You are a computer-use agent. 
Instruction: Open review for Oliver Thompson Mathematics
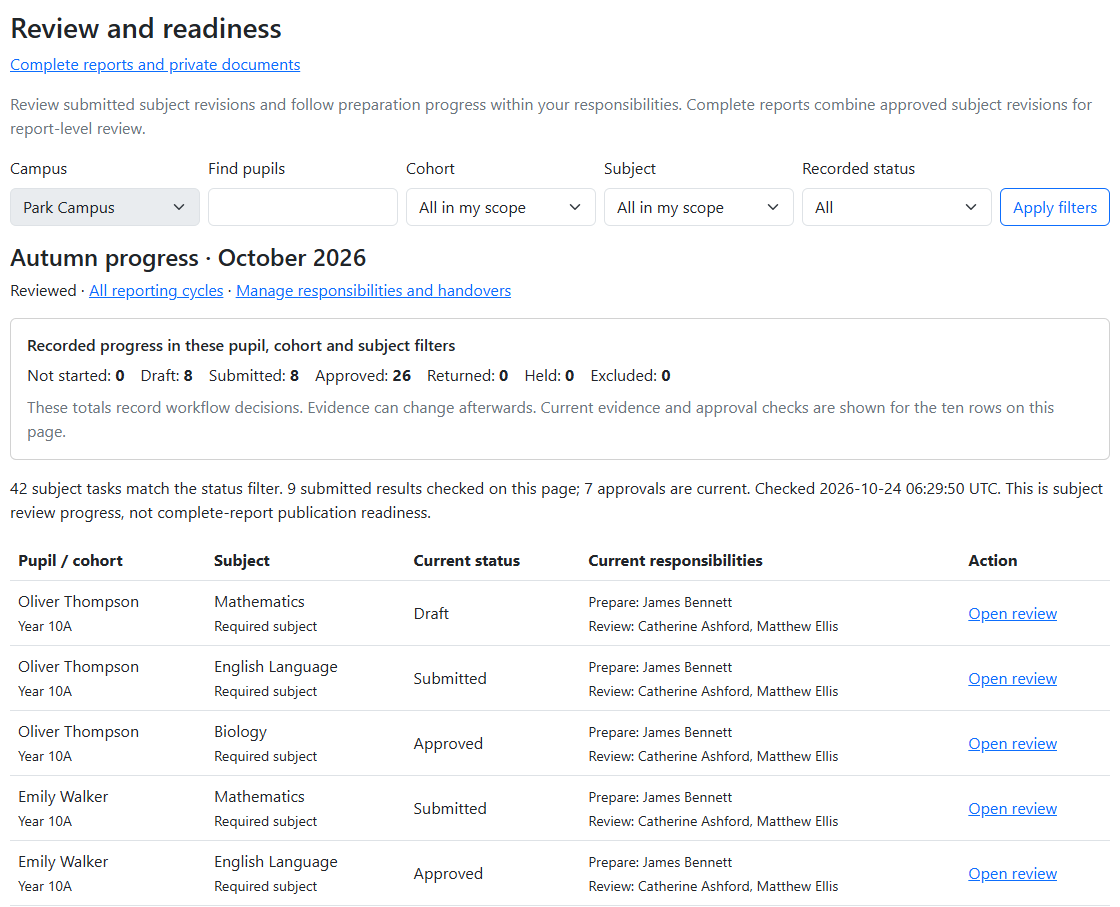click(x=1012, y=613)
